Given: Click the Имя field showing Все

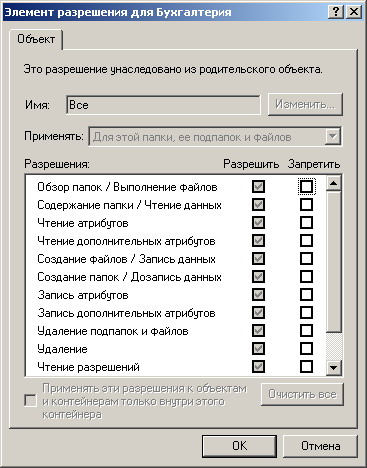Looking at the screenshot, I should (163, 105).
